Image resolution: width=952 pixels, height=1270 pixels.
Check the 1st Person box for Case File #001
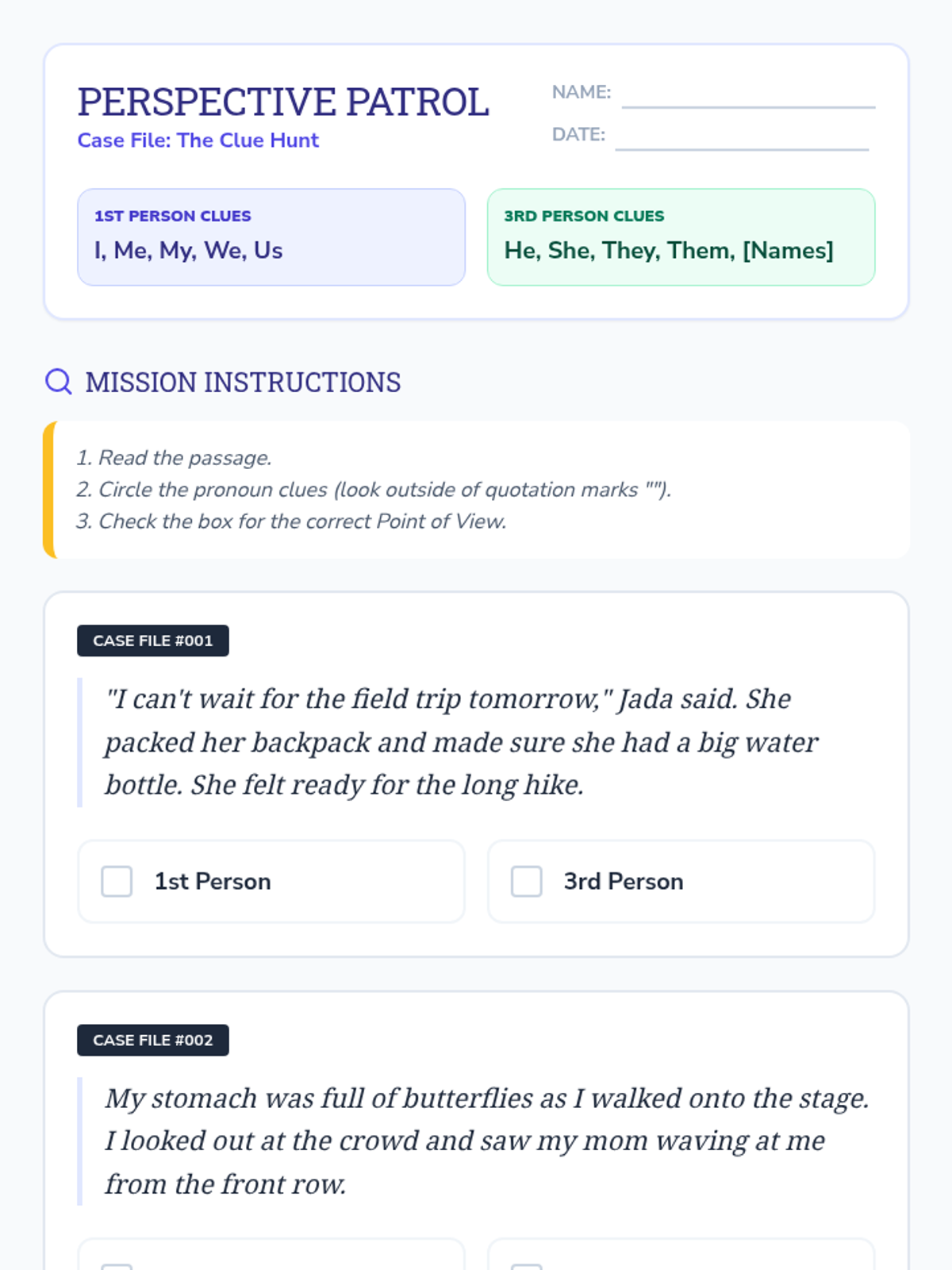click(117, 881)
